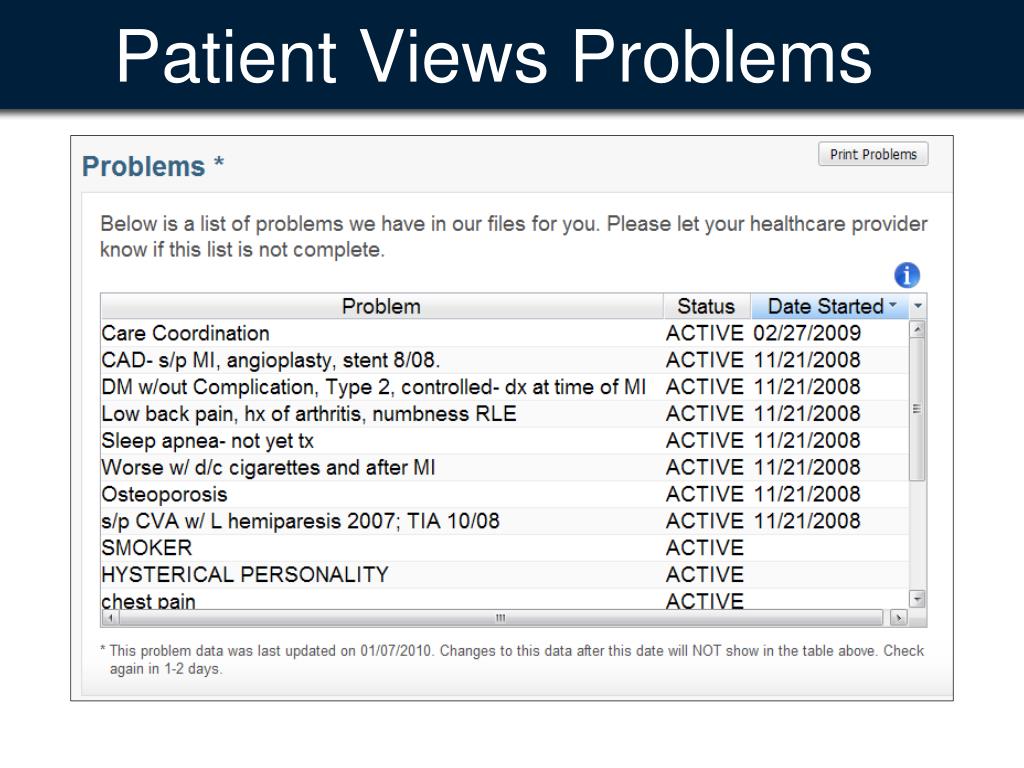The height and width of the screenshot is (768, 1024).
Task: Click the horizontal scrollbar left arrow
Action: point(110,617)
